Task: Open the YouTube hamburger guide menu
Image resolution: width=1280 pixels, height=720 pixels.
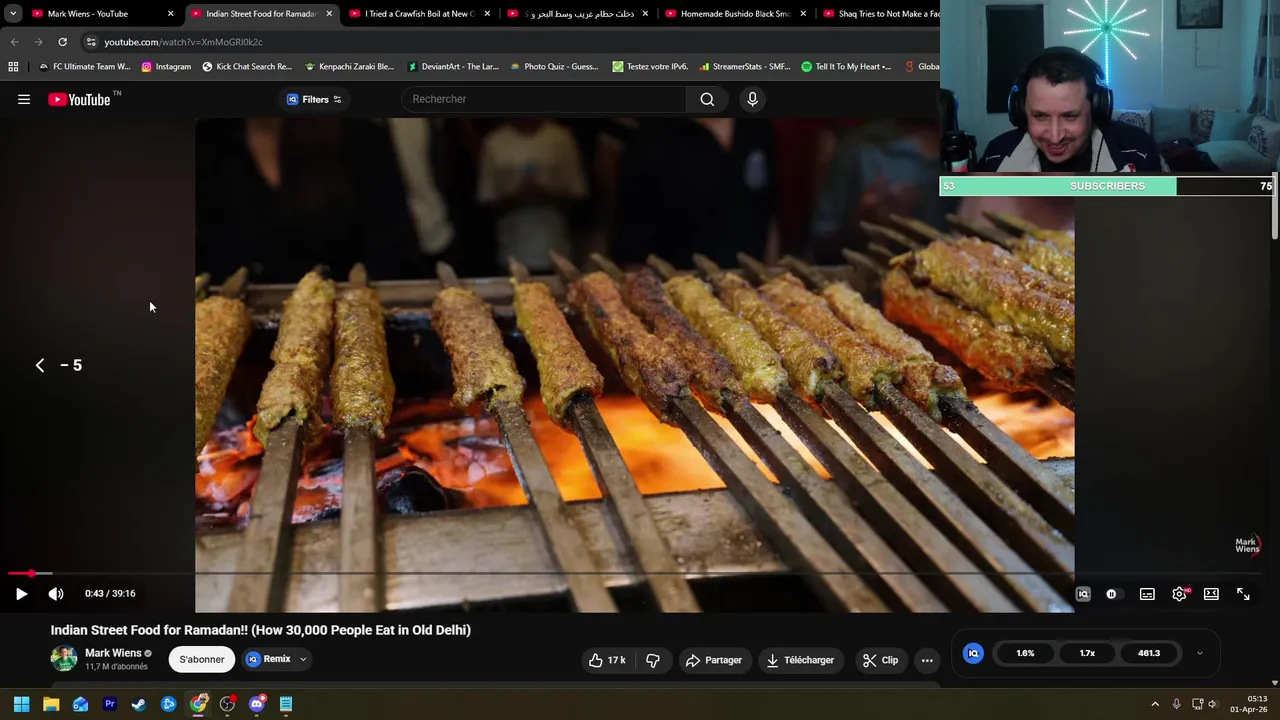Action: (24, 99)
